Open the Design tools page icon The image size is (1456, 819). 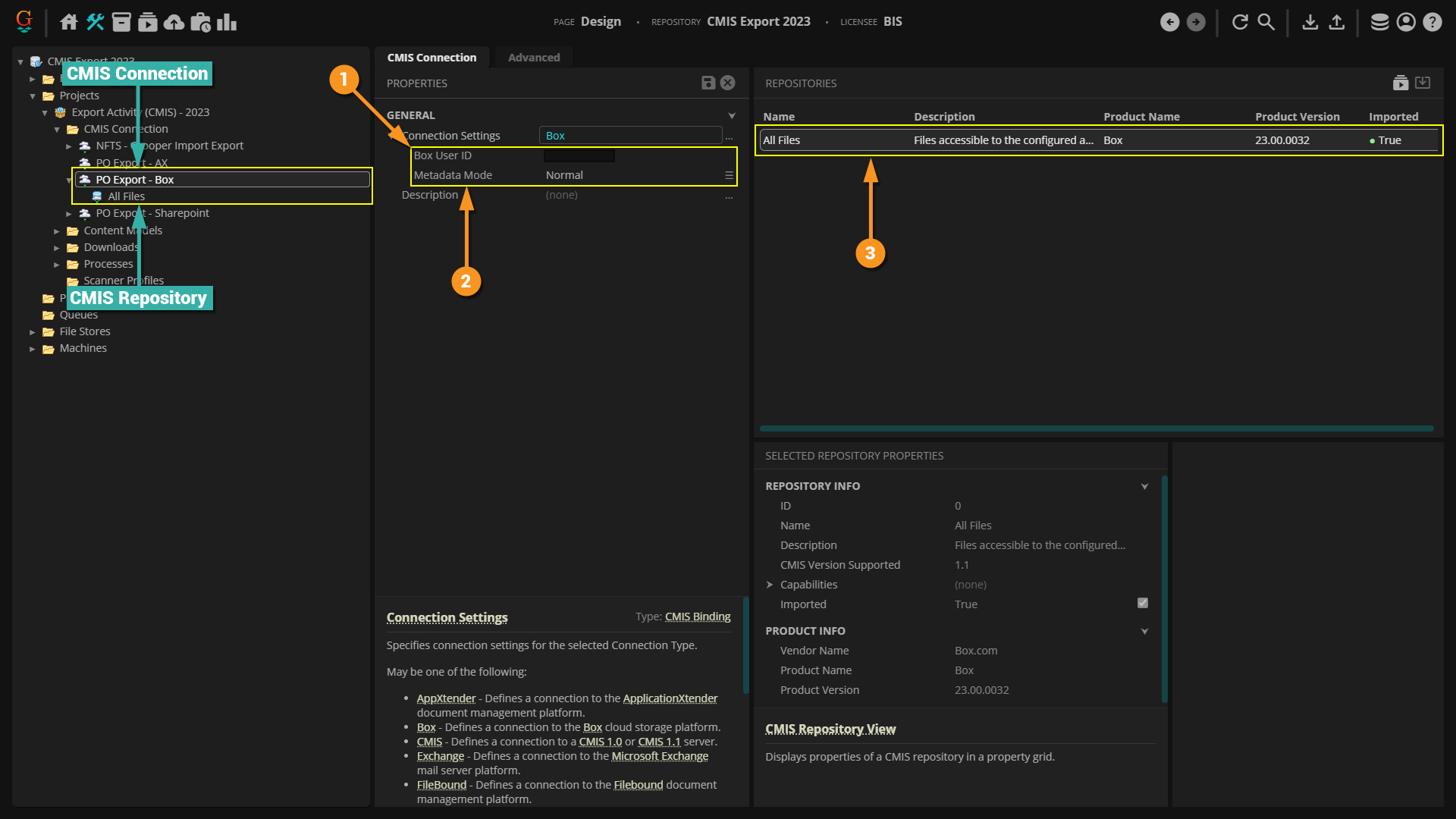(x=95, y=22)
